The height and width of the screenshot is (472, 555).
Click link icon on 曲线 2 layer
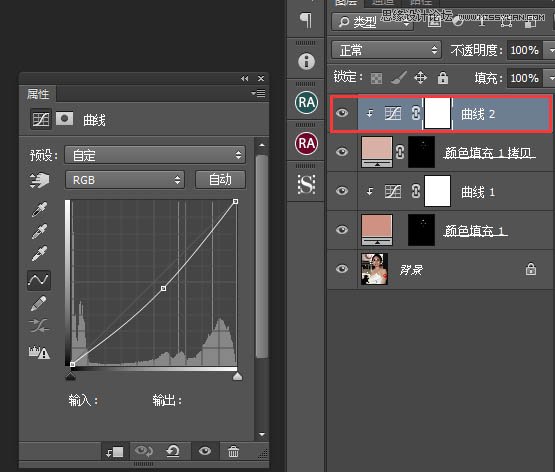point(416,113)
